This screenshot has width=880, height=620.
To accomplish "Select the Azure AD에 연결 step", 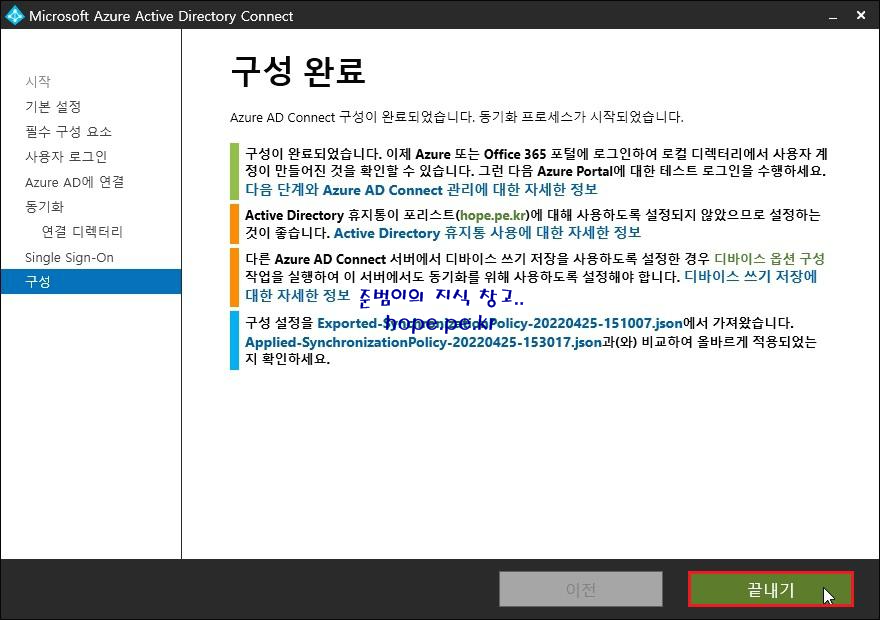I will (x=74, y=182).
